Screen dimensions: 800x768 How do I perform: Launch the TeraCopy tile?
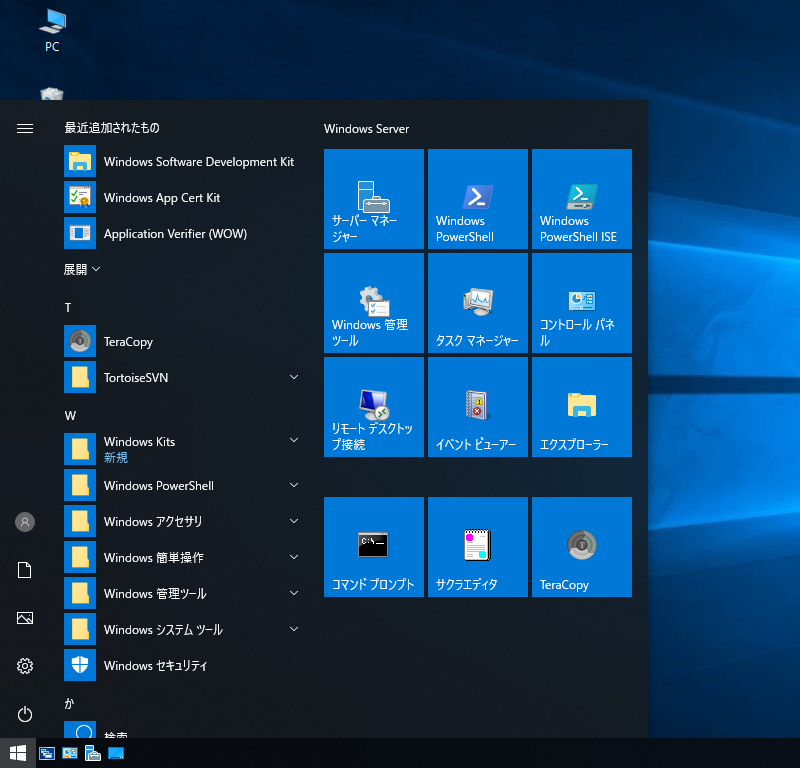coord(582,547)
